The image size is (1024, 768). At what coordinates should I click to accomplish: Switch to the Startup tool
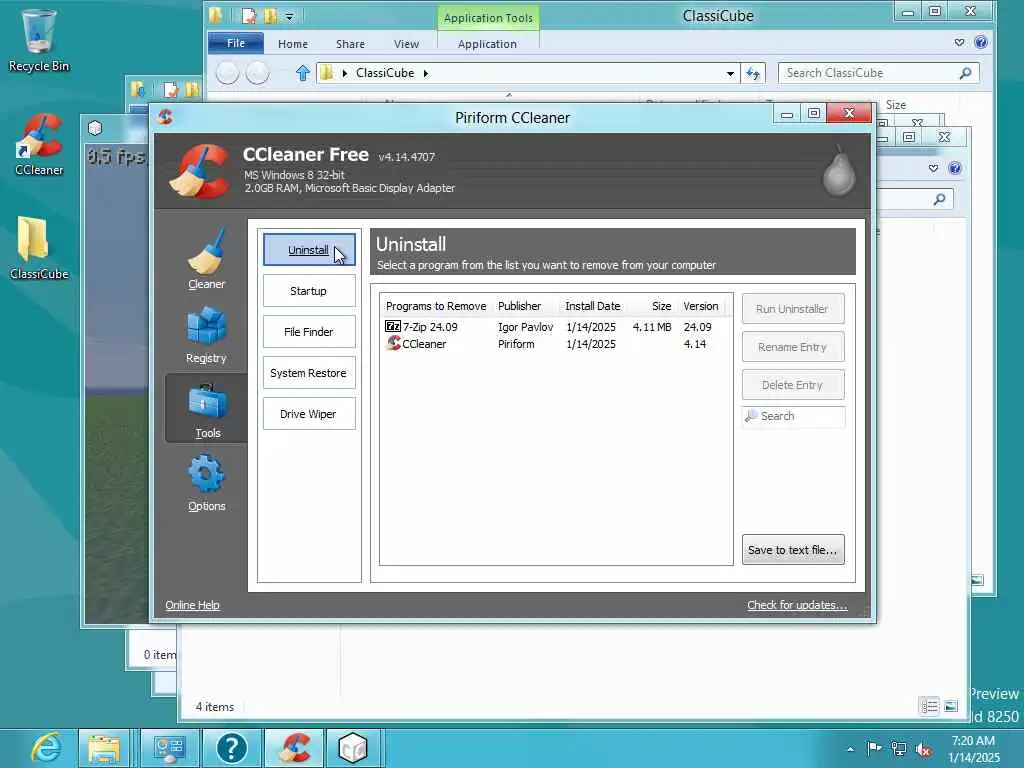click(x=309, y=291)
